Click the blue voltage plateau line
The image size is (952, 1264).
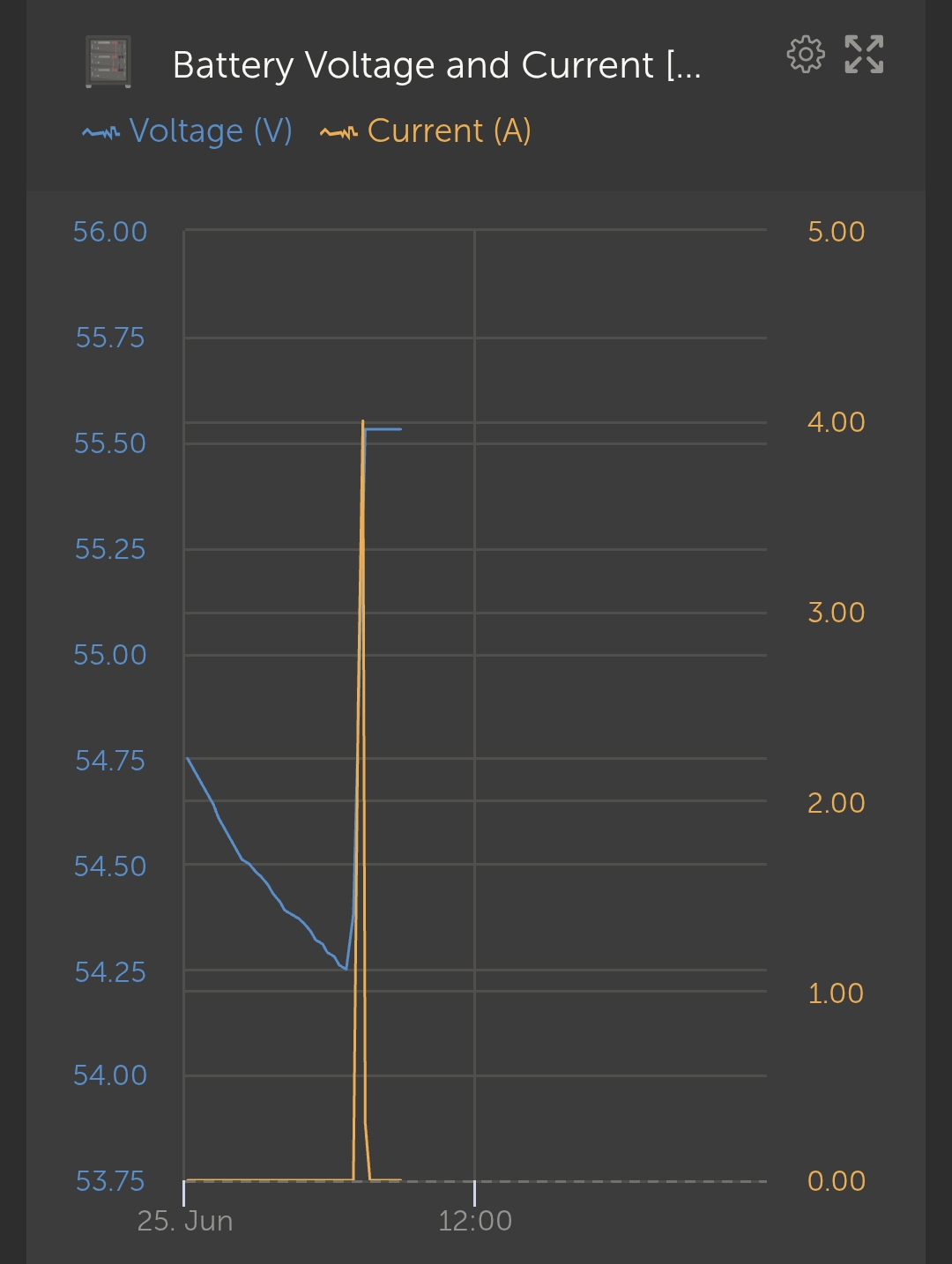pyautogui.click(x=384, y=429)
